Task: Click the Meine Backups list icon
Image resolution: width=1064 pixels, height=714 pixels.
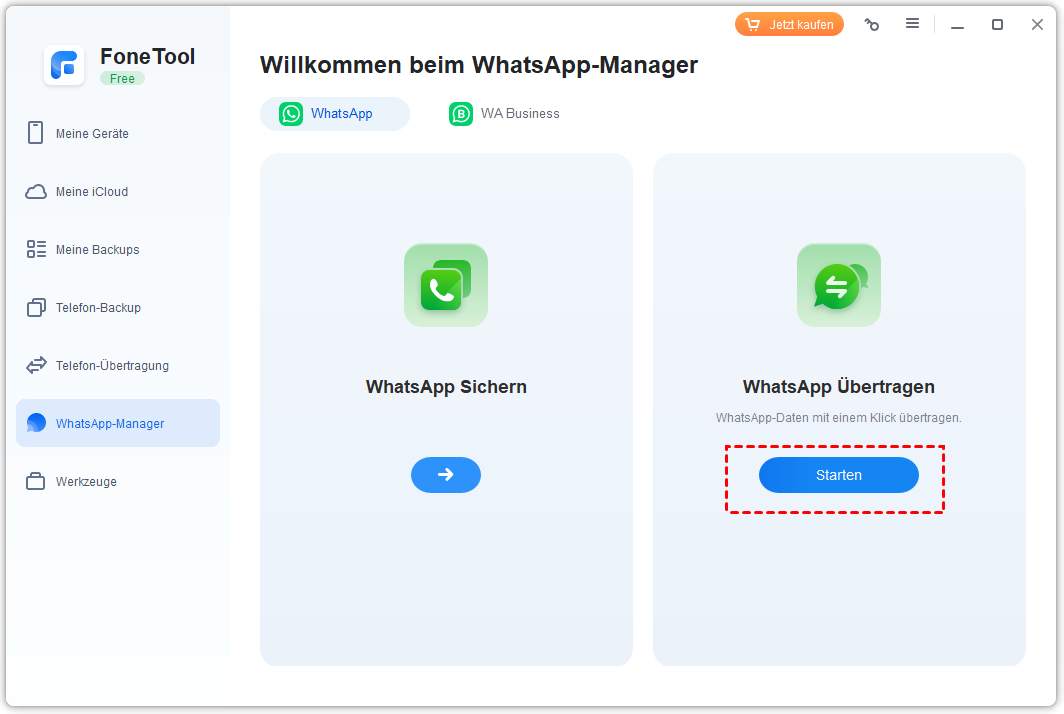Action: [x=37, y=250]
